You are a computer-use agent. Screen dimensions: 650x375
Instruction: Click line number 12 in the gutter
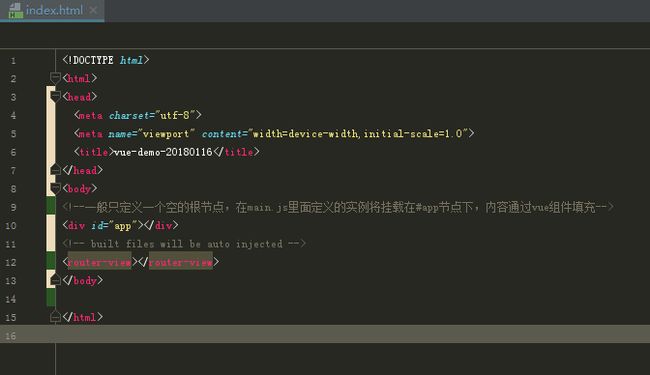point(11,262)
